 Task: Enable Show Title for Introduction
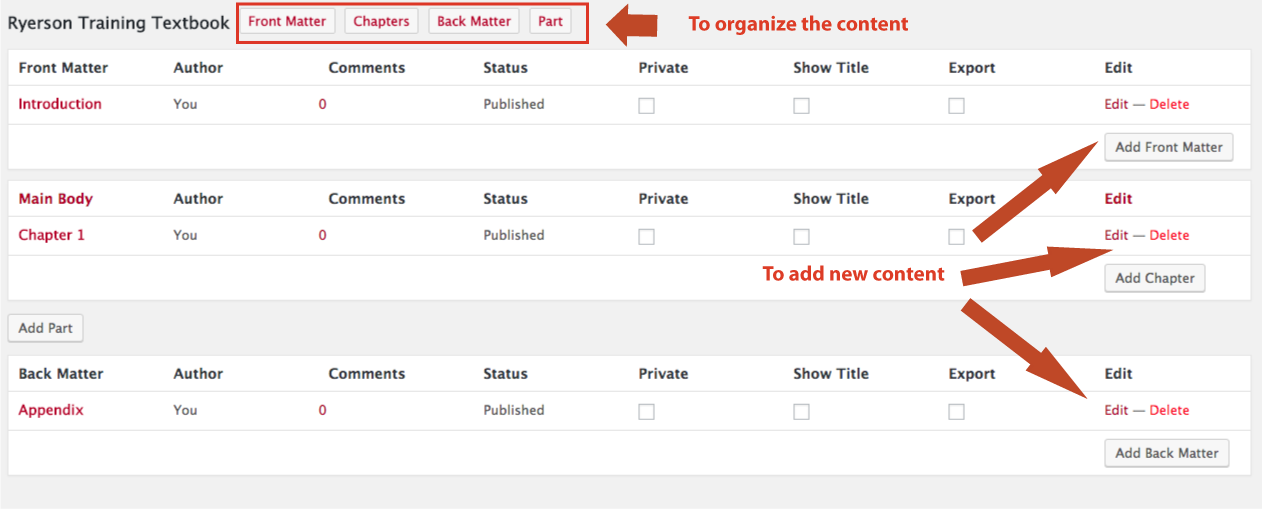point(801,106)
